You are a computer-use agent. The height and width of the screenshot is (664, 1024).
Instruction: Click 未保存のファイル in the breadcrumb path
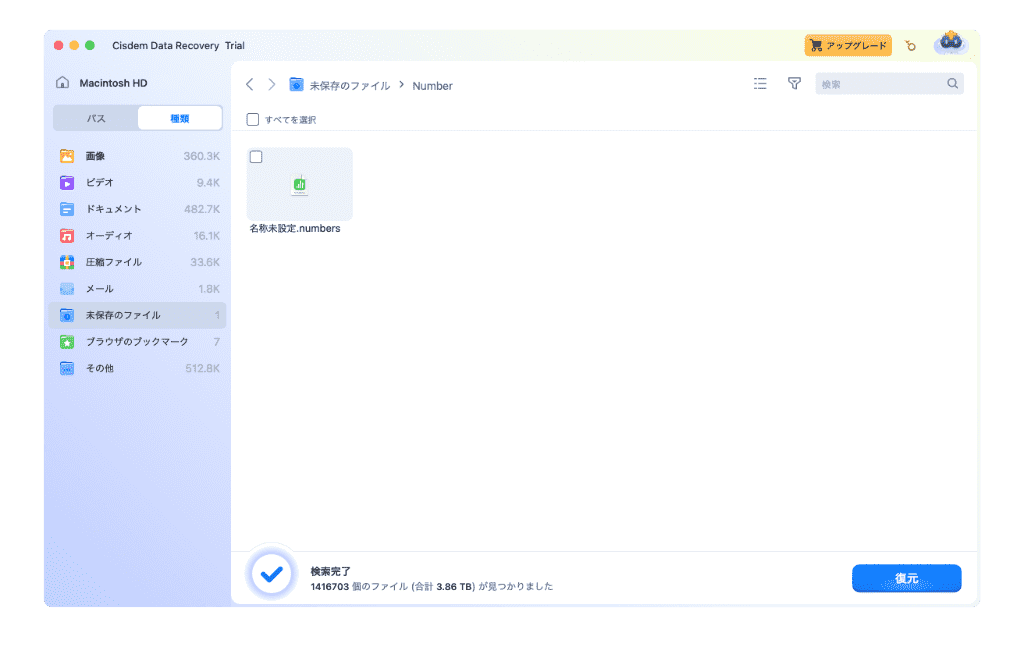tap(349, 86)
